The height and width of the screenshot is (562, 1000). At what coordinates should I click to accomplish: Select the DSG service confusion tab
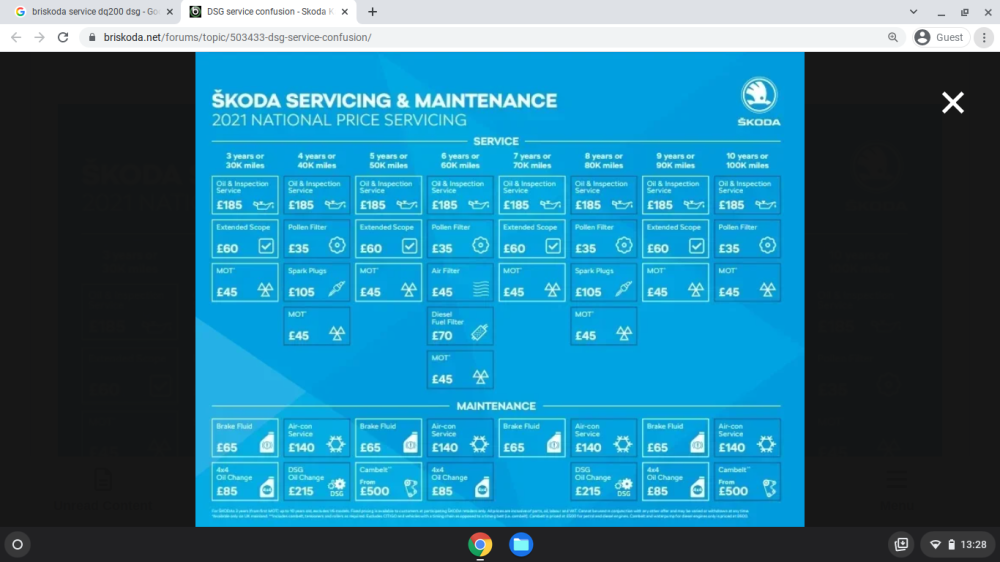click(x=269, y=11)
